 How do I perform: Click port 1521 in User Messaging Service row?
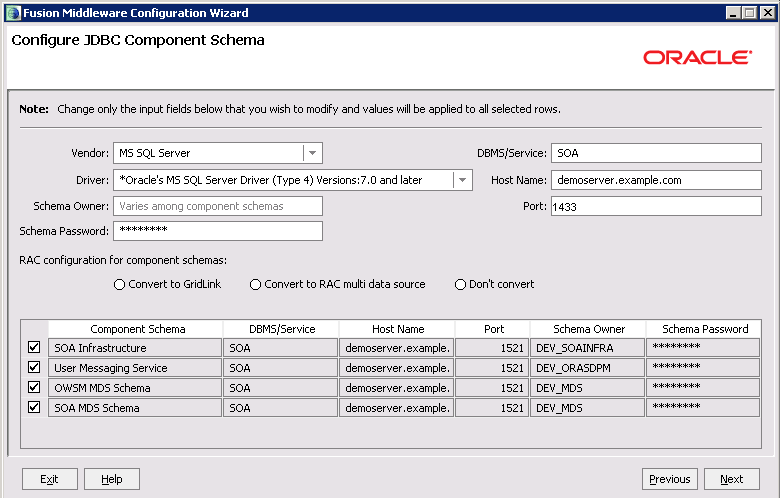point(492,368)
